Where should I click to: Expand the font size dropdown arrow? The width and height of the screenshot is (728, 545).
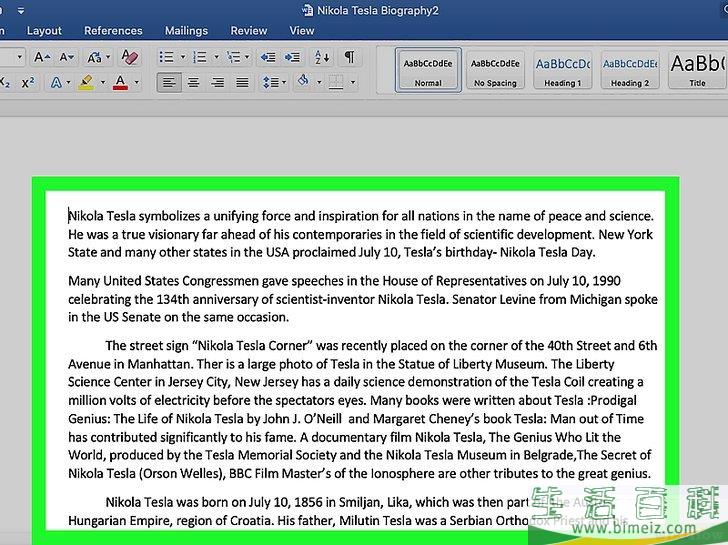click(x=20, y=57)
